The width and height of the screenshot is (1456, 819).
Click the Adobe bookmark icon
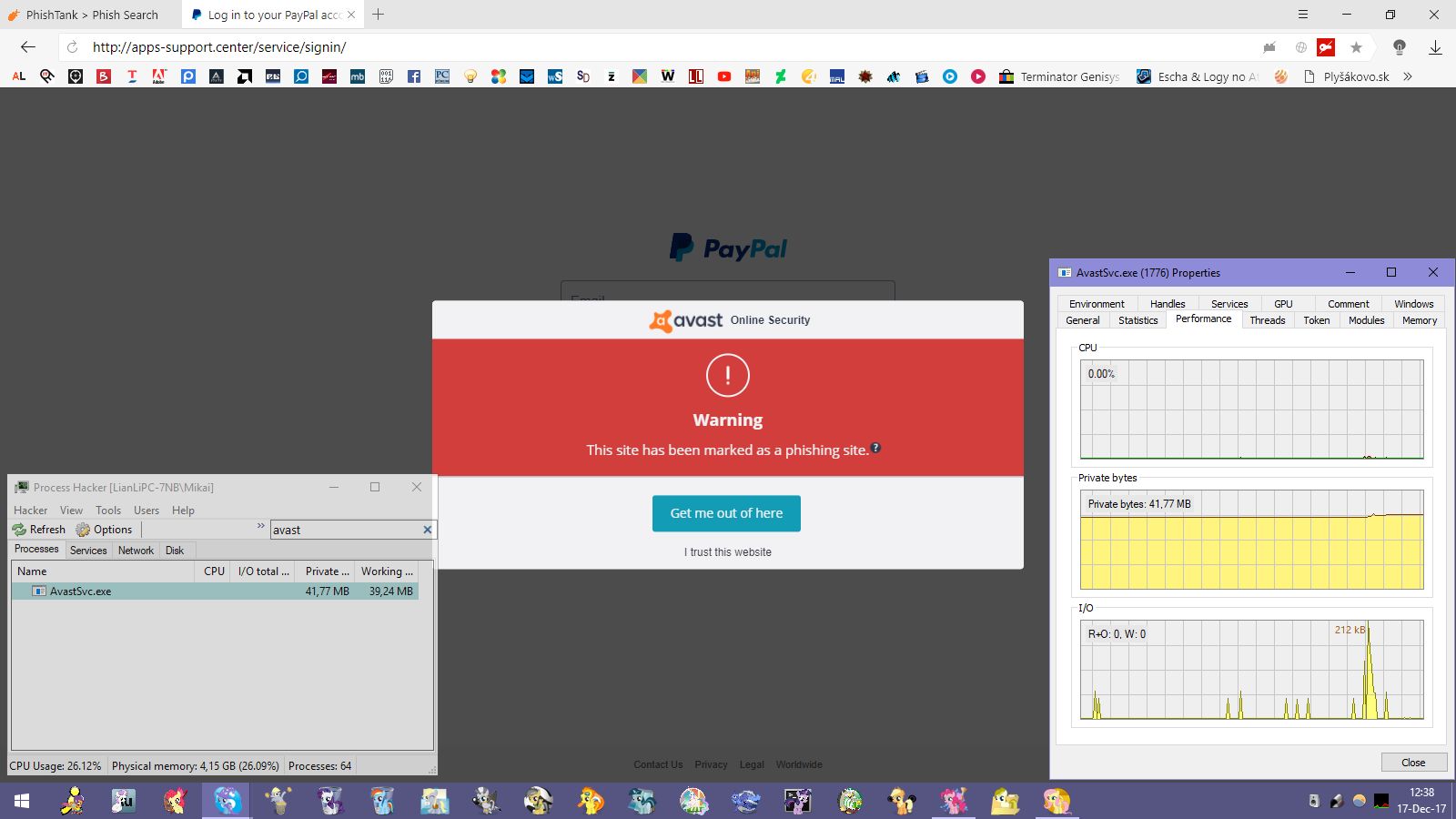(x=160, y=76)
